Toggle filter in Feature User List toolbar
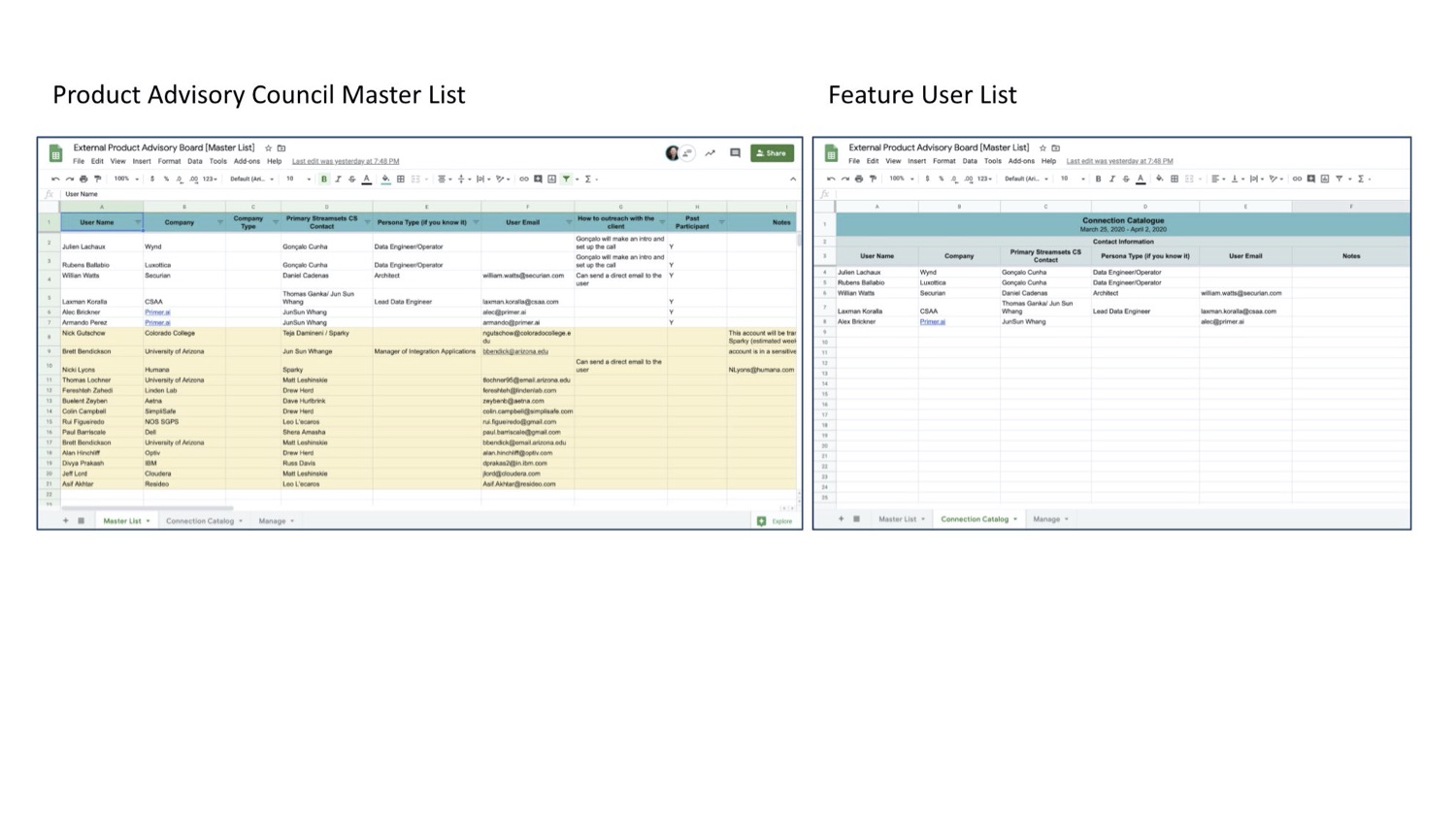This screenshot has width=1456, height=818. [x=1339, y=179]
